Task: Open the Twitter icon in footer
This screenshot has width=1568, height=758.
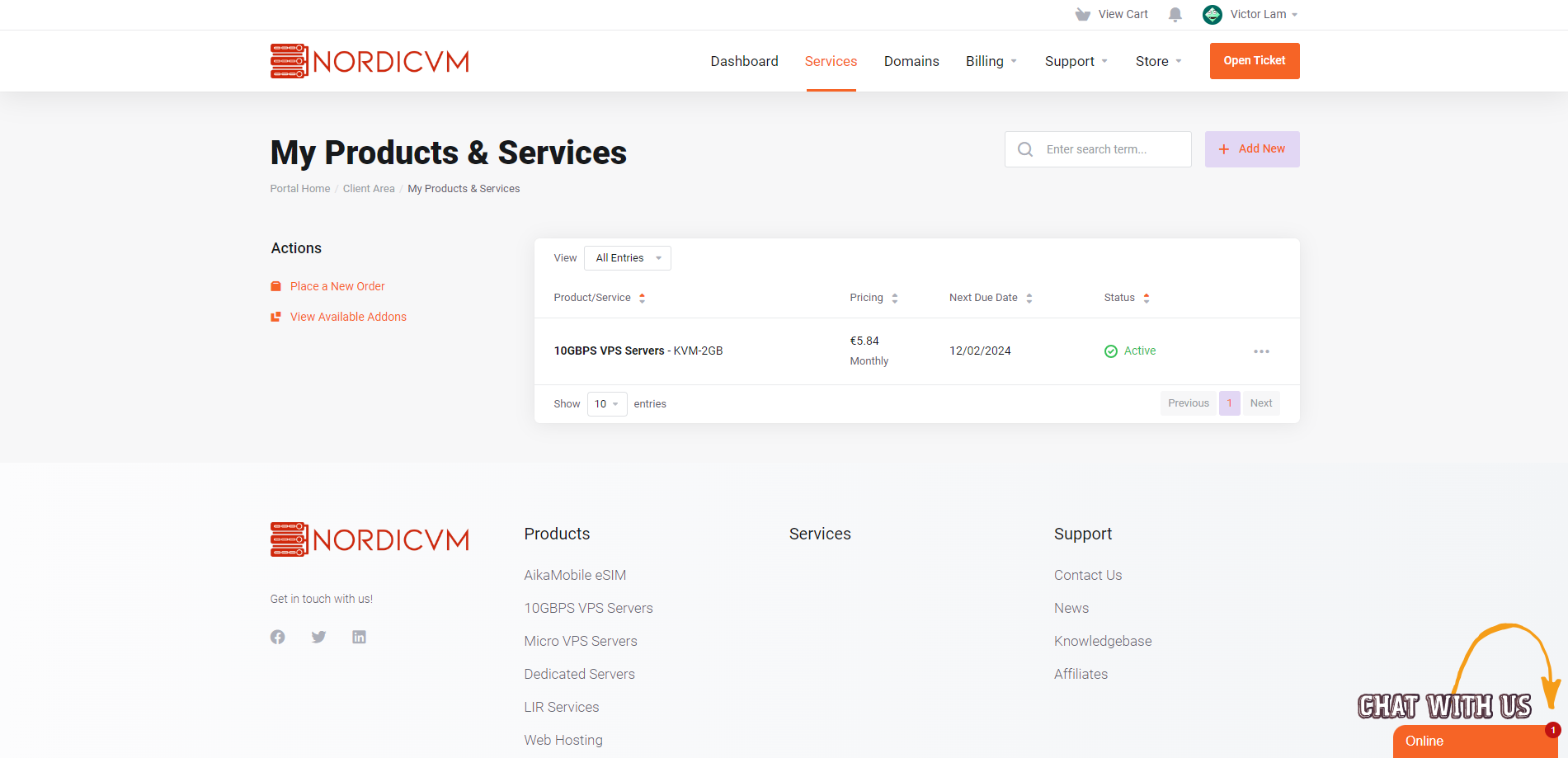Action: 319,637
